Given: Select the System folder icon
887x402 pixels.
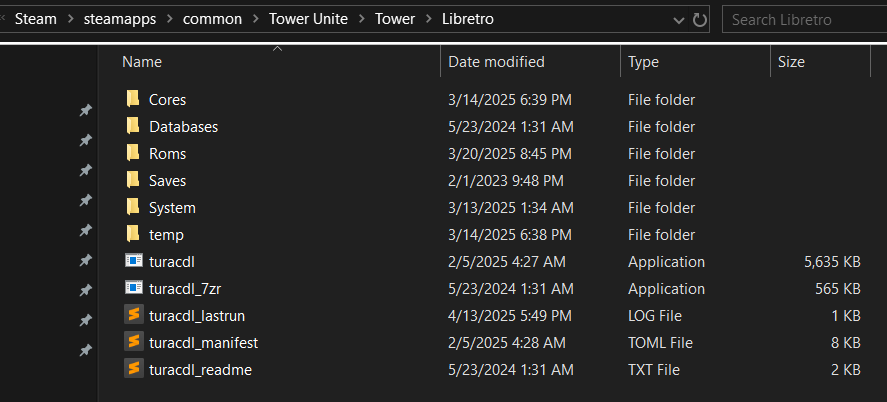Looking at the screenshot, I should click(x=133, y=208).
